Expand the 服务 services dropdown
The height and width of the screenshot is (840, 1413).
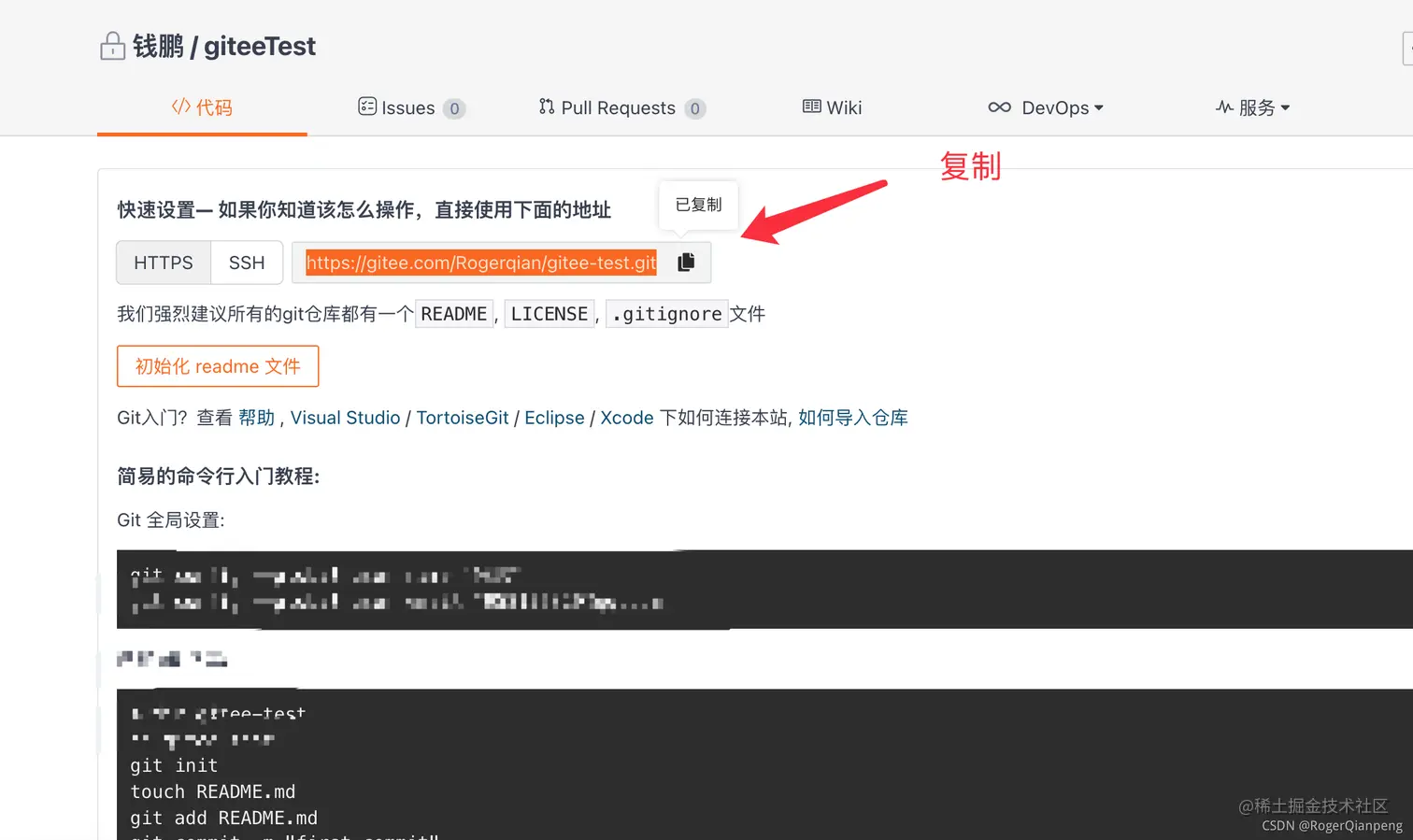[x=1252, y=107]
